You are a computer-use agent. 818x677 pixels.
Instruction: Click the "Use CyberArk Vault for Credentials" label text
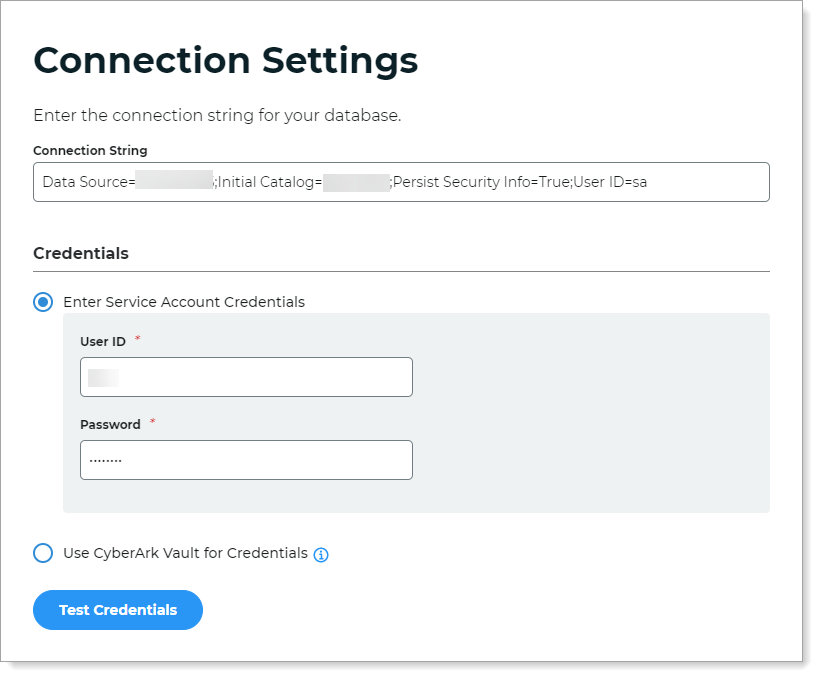click(185, 553)
